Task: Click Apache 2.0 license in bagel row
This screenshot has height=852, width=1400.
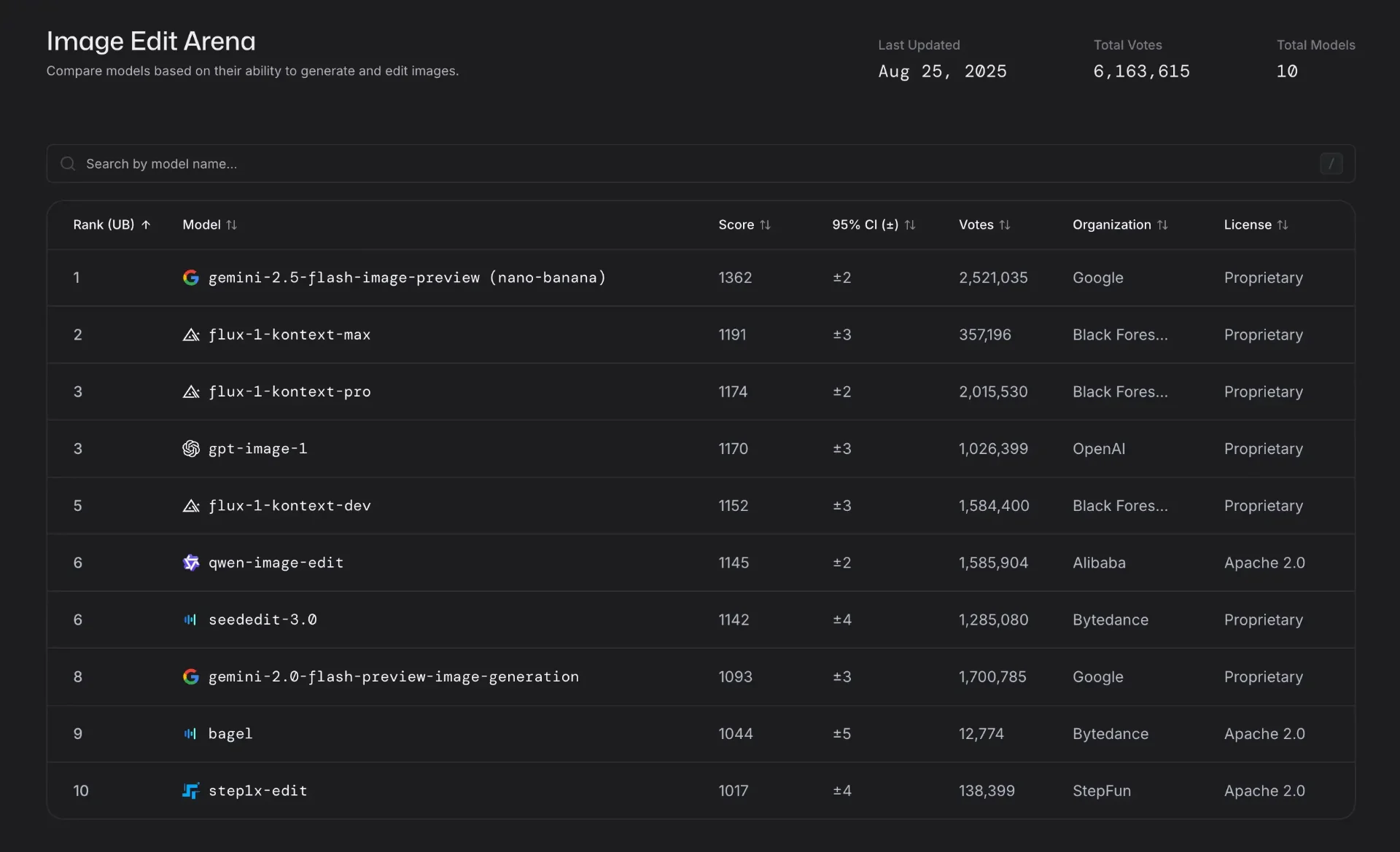Action: tap(1264, 733)
